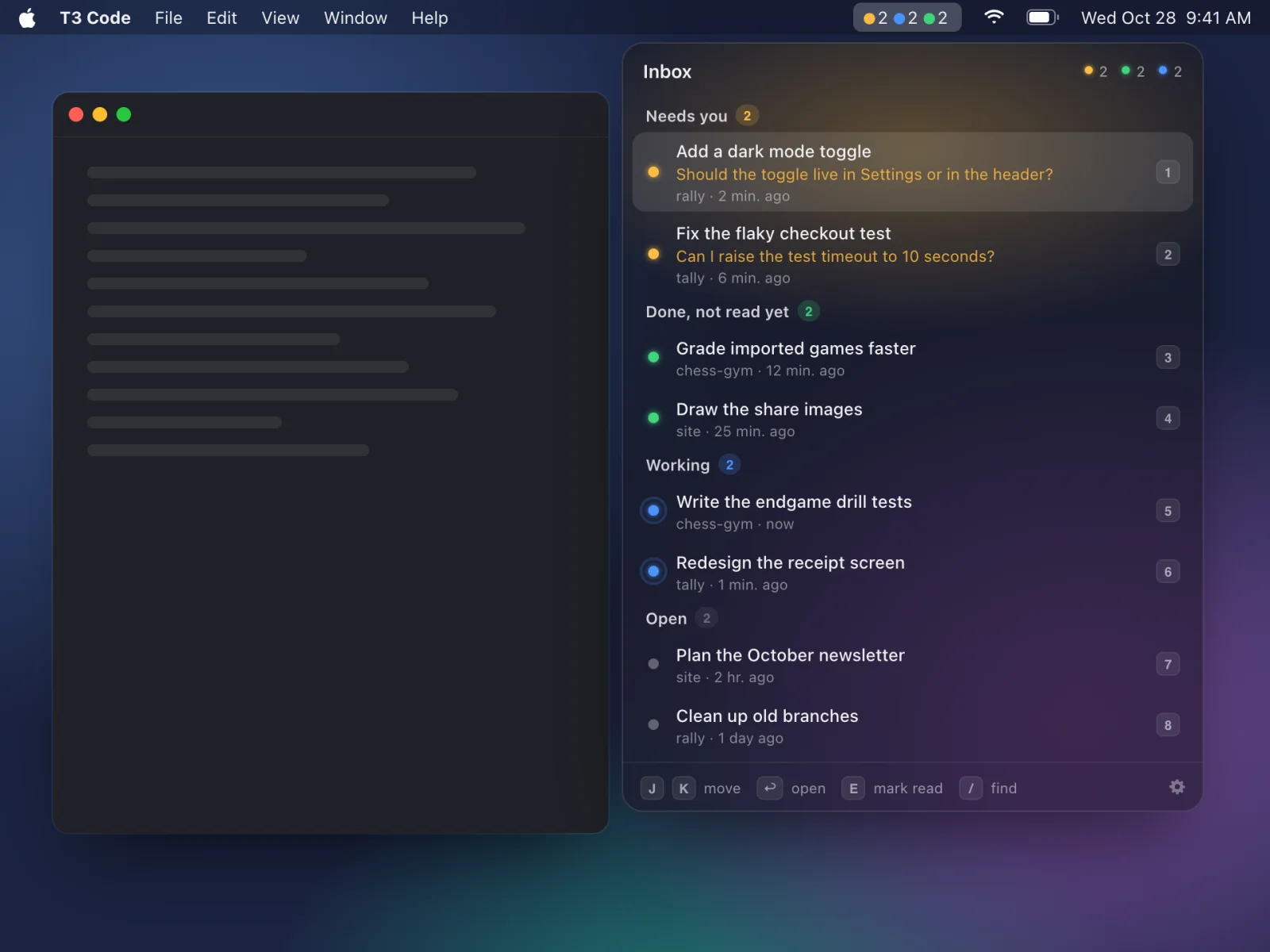Open the "Clean up old branches" thread

pyautogui.click(x=913, y=725)
